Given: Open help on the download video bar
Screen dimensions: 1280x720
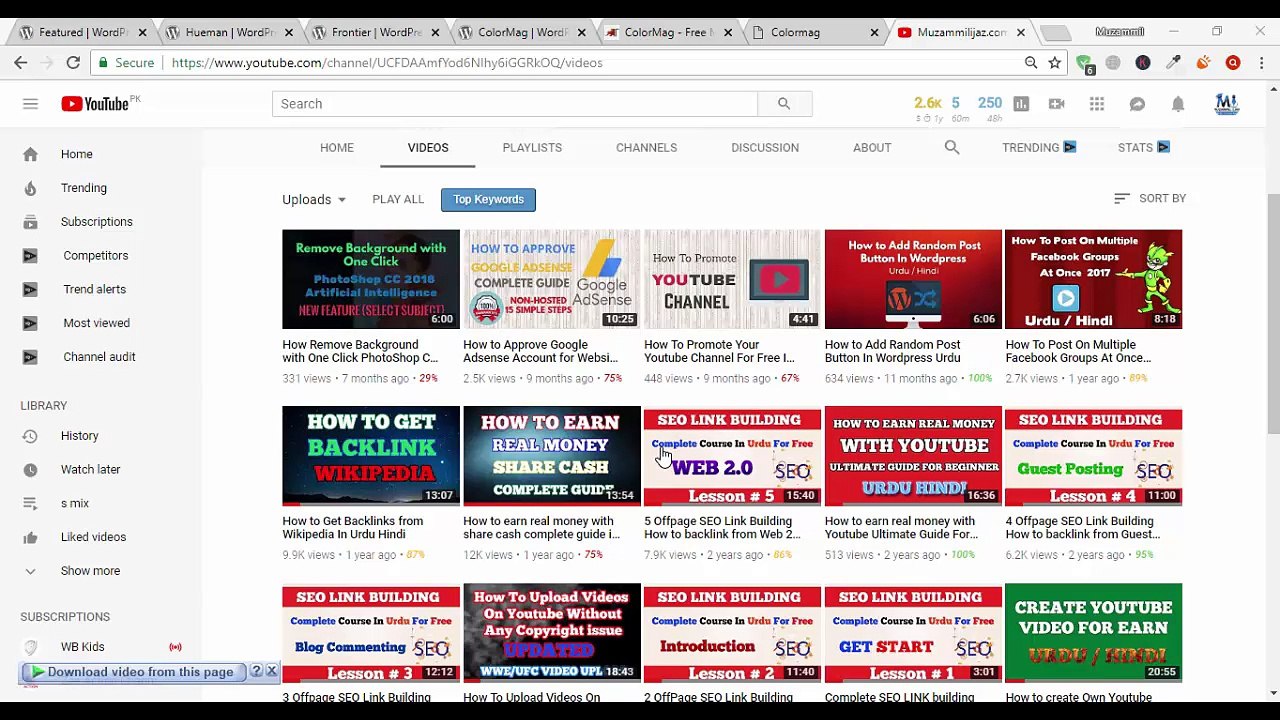Looking at the screenshot, I should pyautogui.click(x=256, y=672).
